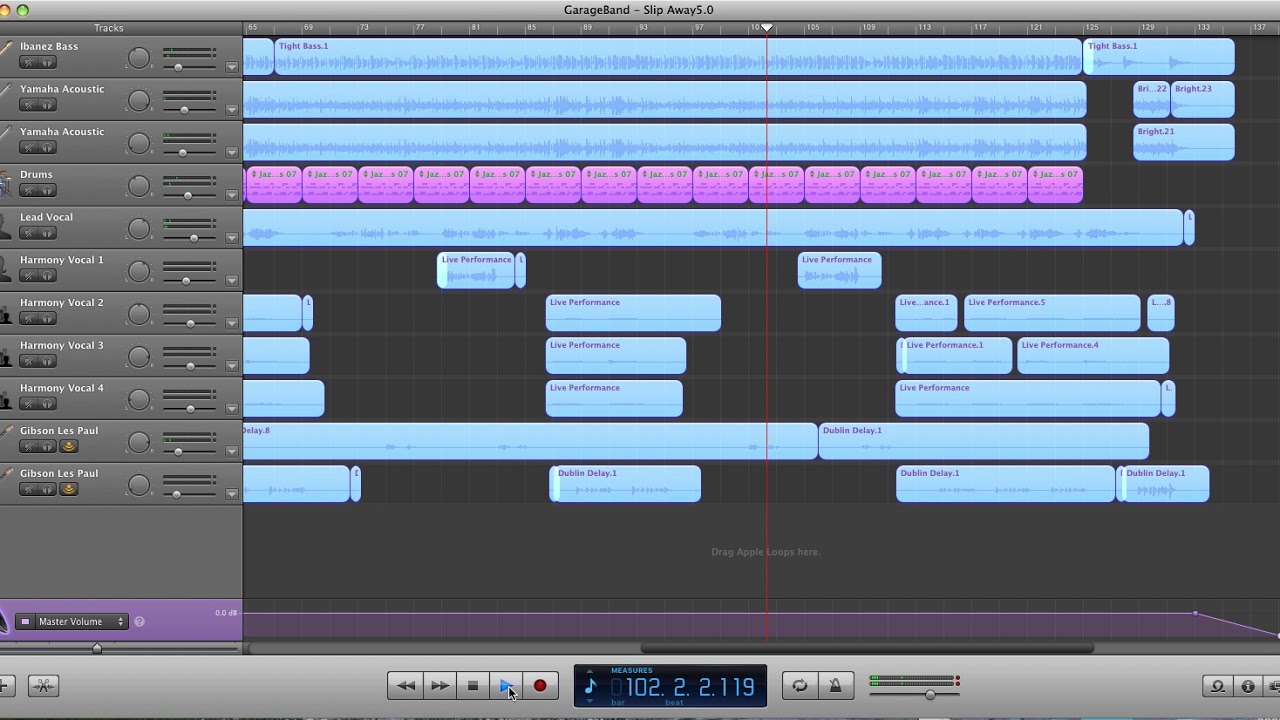Solo the Ibanez Bass track with headphones icon
The height and width of the screenshot is (720, 1280).
46,63
